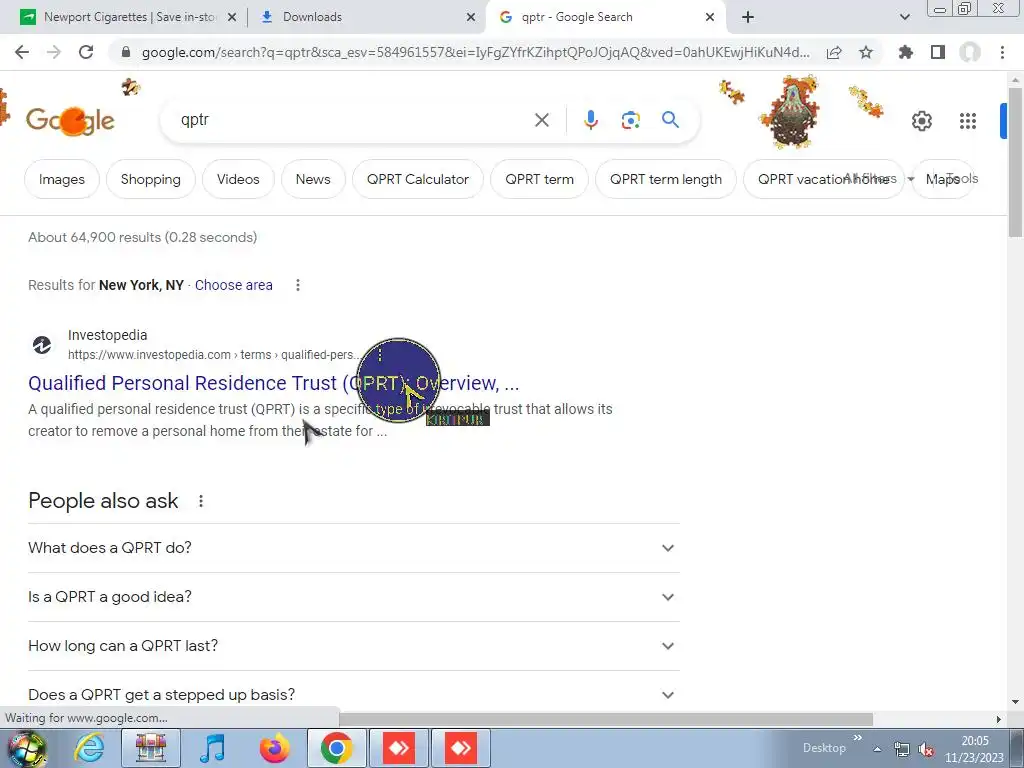The width and height of the screenshot is (1024, 768).
Task: Select the QPRT term chip
Action: click(539, 179)
